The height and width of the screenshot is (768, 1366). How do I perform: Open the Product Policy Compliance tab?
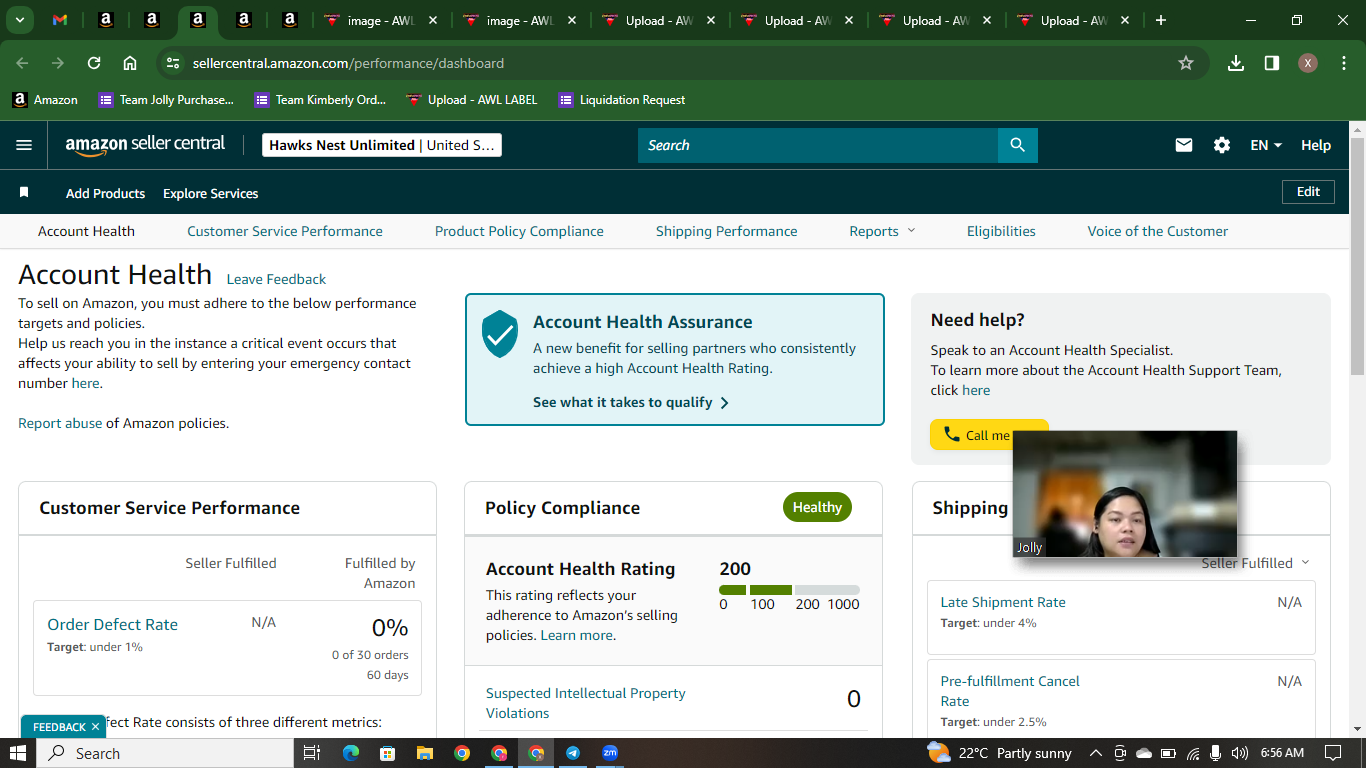pos(519,231)
